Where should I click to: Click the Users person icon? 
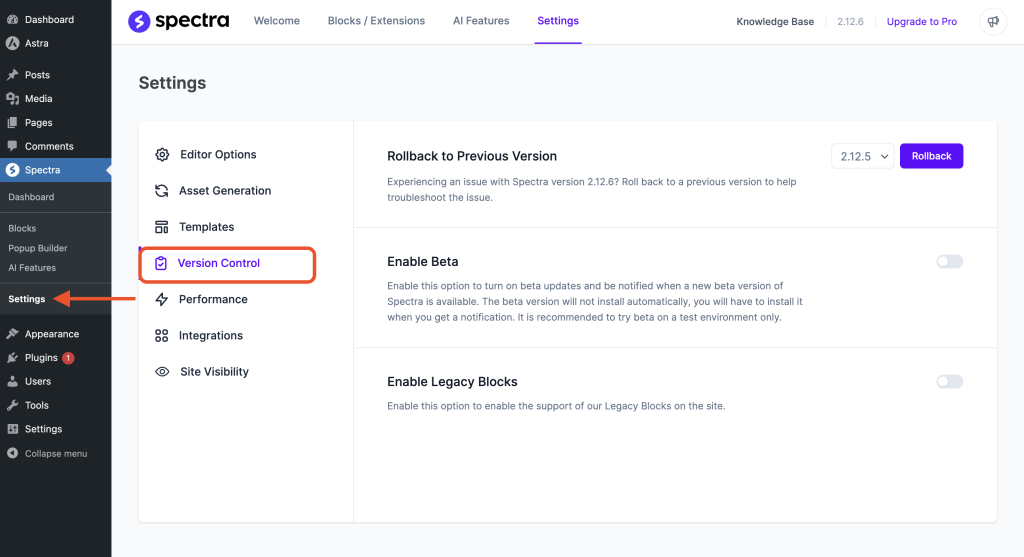pyautogui.click(x=12, y=381)
